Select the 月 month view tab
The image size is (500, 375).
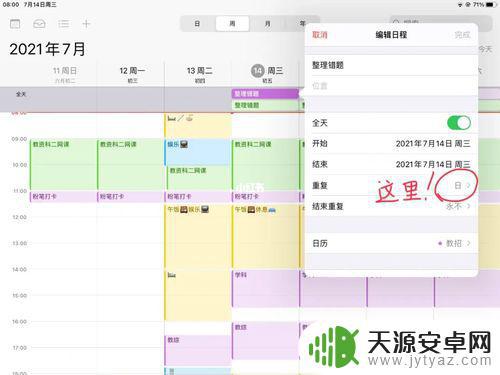(x=267, y=24)
